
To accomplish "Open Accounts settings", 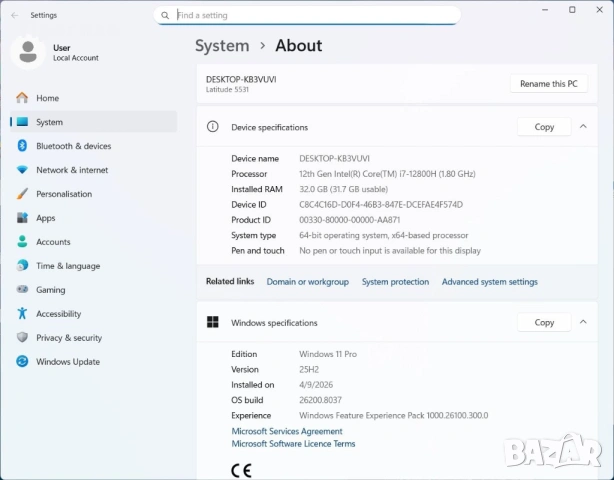I will [x=94, y=242].
